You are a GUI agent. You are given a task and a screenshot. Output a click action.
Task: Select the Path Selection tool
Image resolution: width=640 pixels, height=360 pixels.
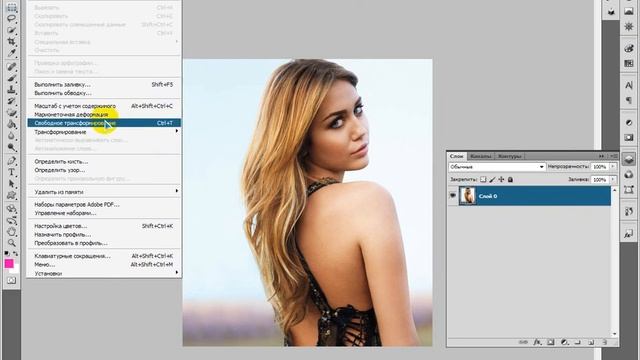point(12,184)
